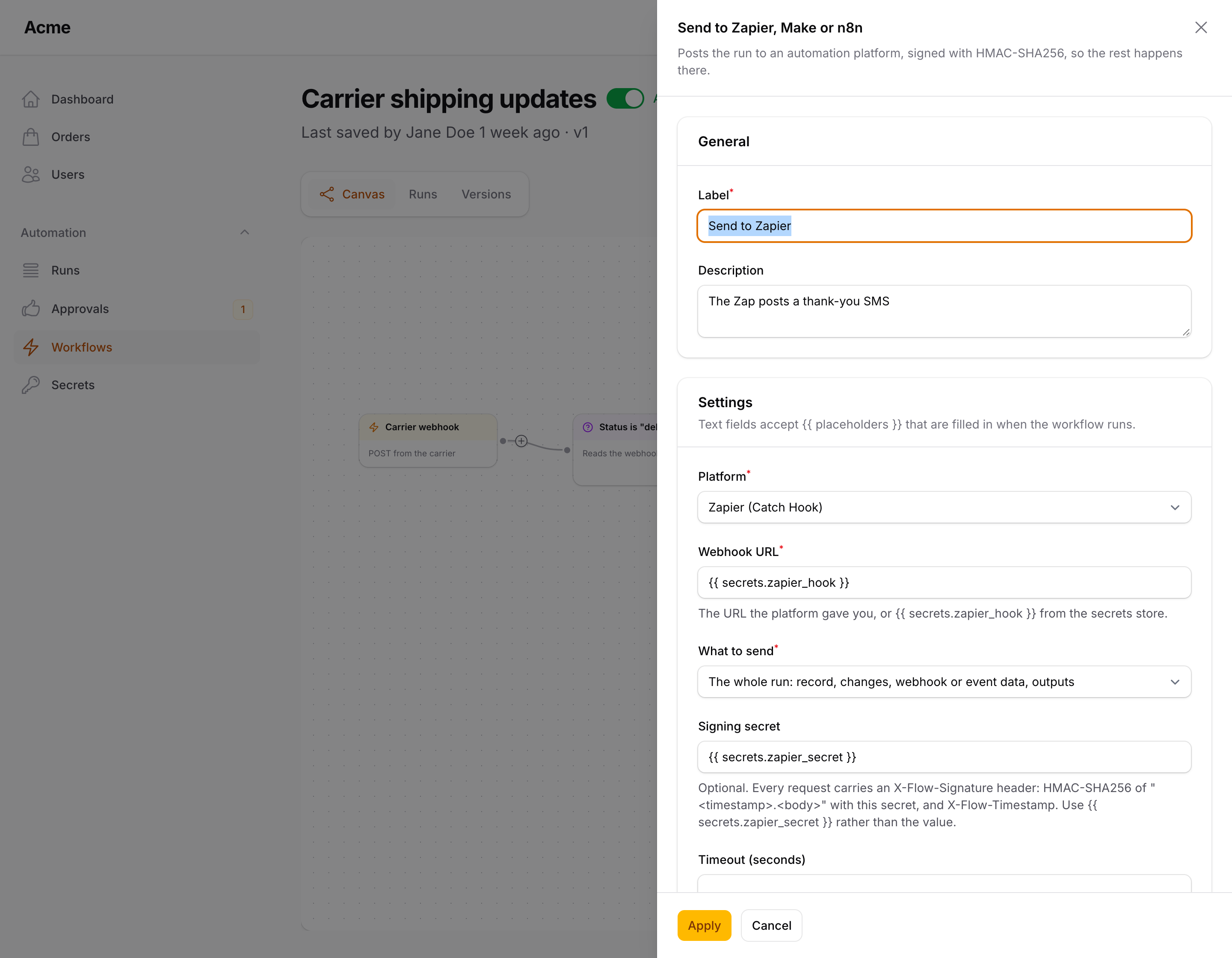Viewport: 1232px width, 958px height.
Task: Click the Workflows lightning bolt icon
Action: 31,347
